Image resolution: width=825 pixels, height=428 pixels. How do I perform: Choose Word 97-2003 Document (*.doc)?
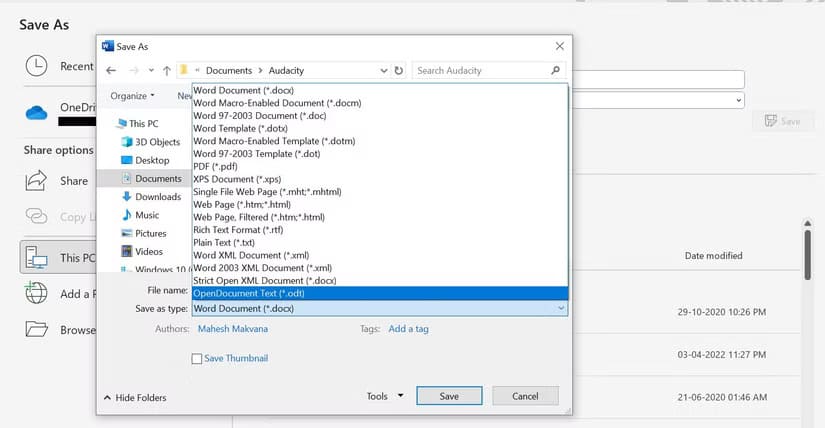point(380,116)
